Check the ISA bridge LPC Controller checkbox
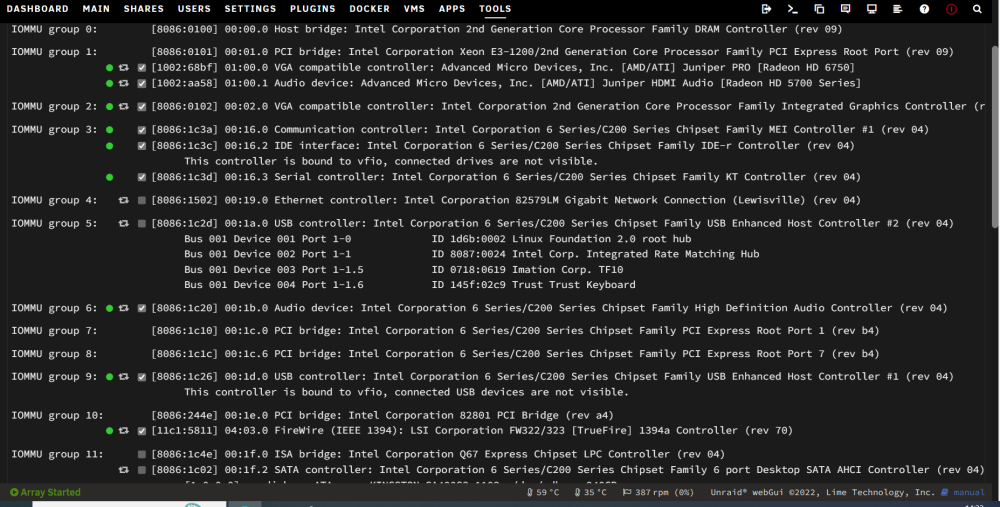The height and width of the screenshot is (507, 1000). pyautogui.click(x=142, y=454)
